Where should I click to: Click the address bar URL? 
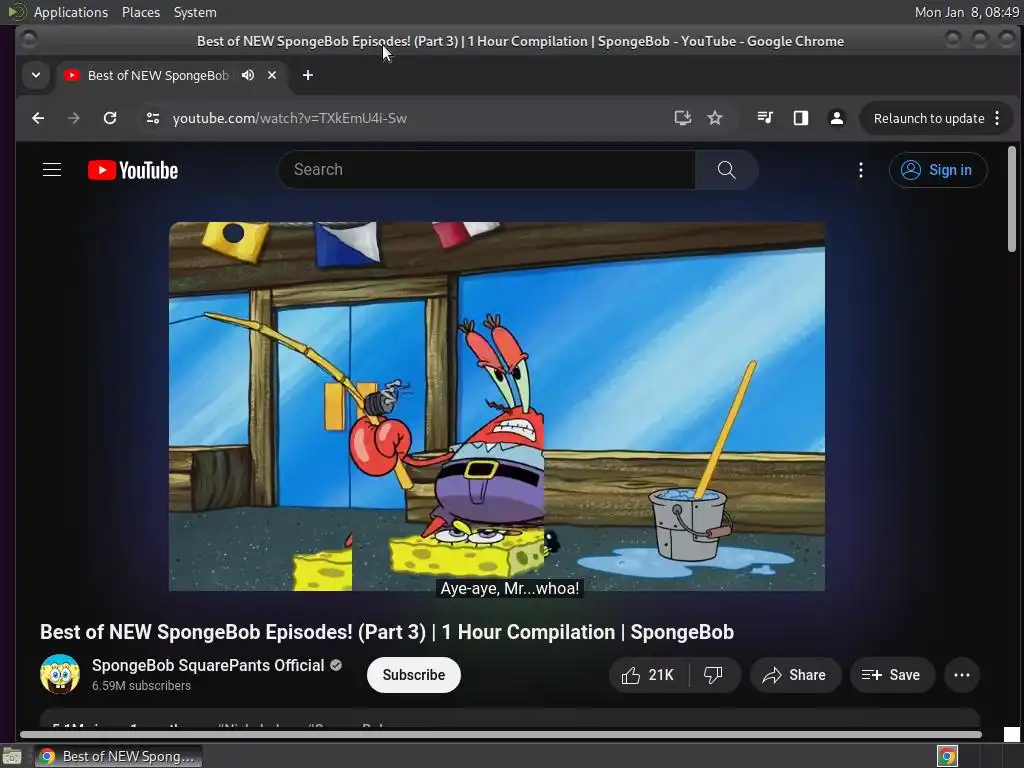[289, 118]
